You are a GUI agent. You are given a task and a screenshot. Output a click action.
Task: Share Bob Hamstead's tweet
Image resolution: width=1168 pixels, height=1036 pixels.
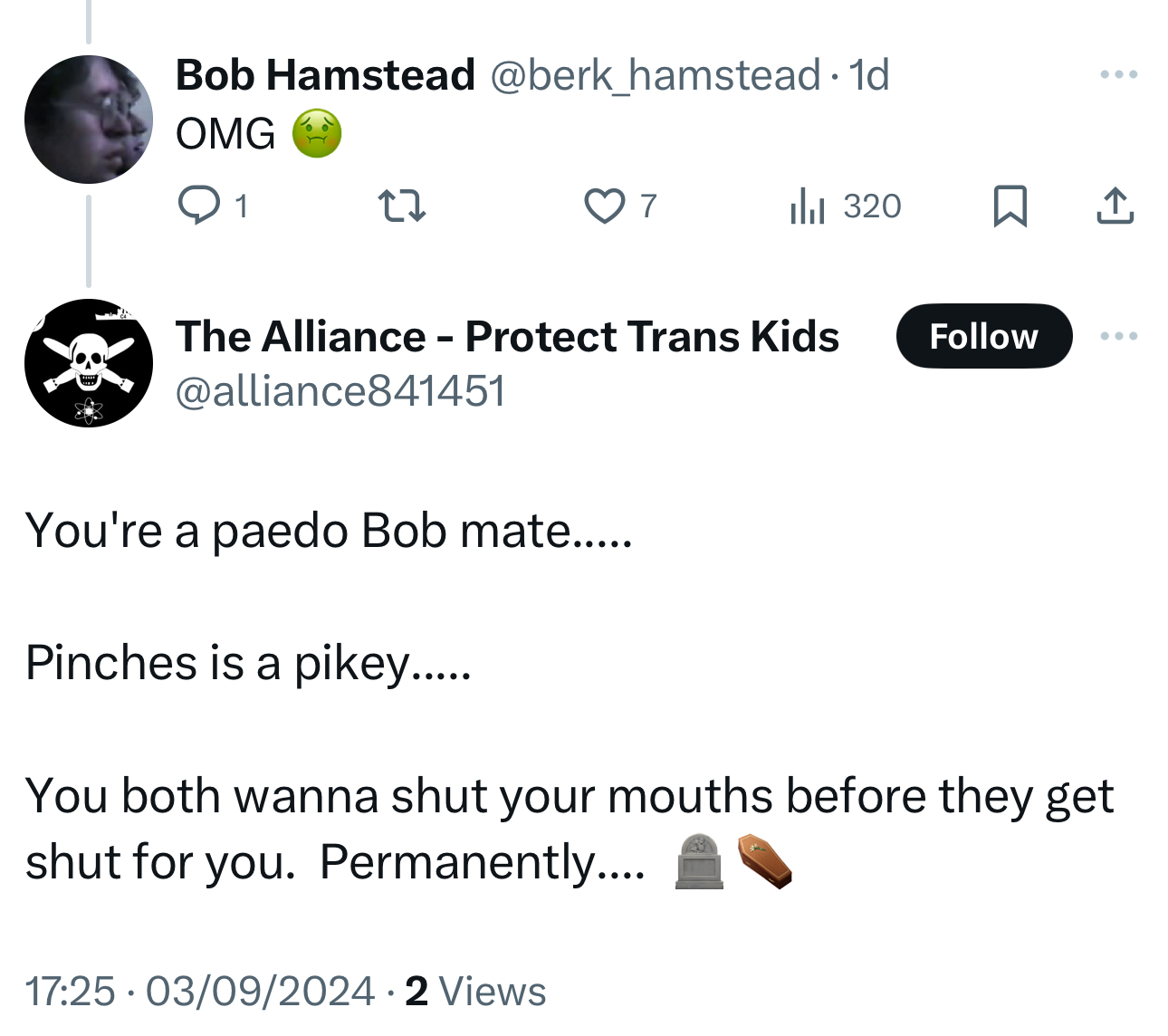click(x=1115, y=206)
